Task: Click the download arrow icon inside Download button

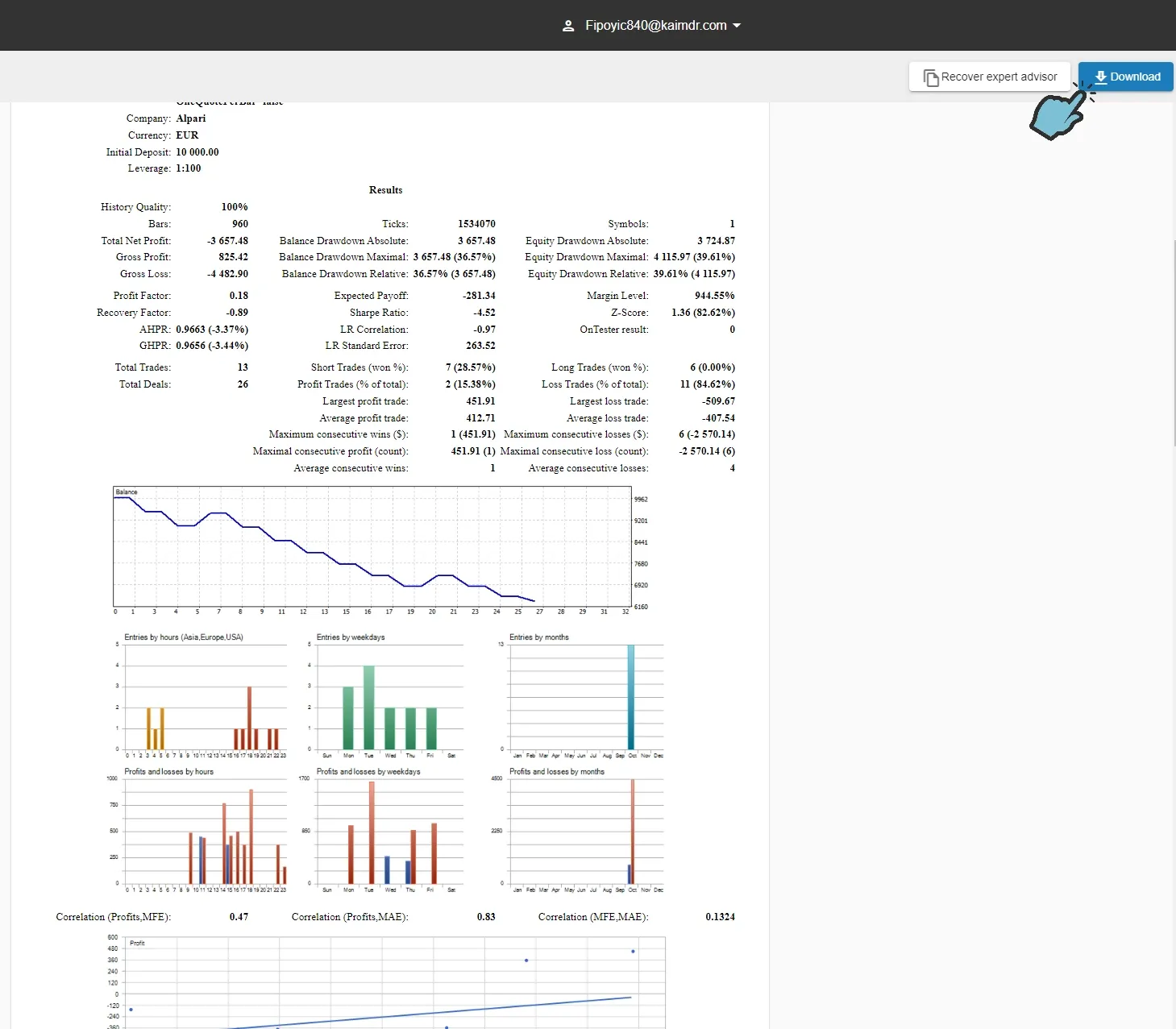Action: point(1099,77)
